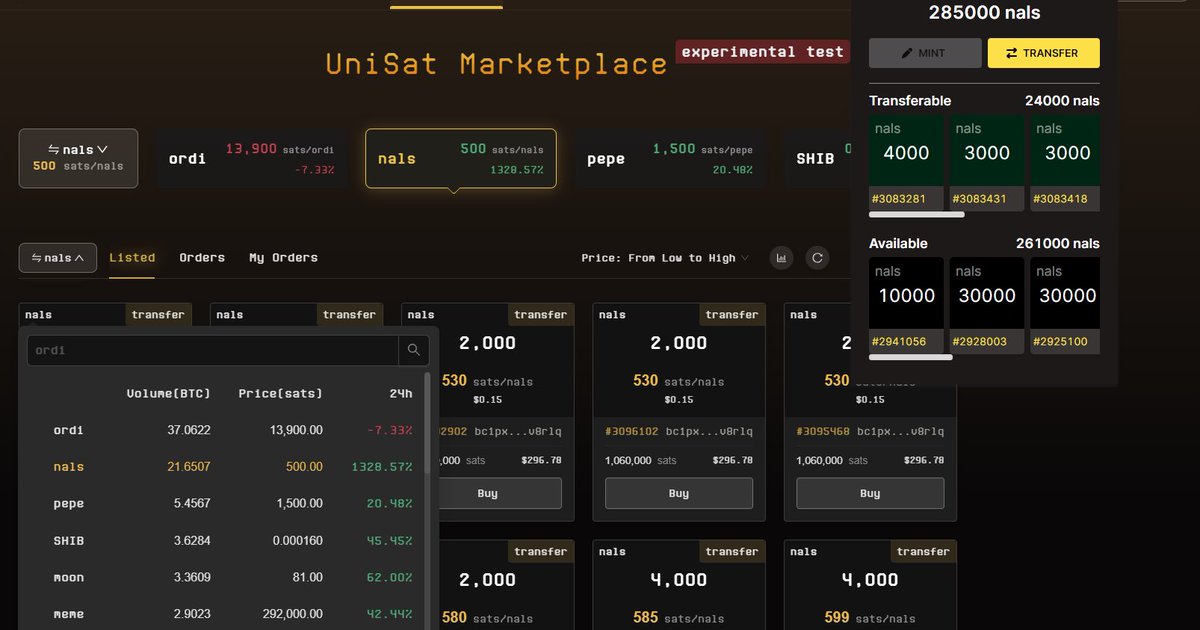Image resolution: width=1200 pixels, height=630 pixels.
Task: Open inscription link #3096102
Action: point(631,432)
